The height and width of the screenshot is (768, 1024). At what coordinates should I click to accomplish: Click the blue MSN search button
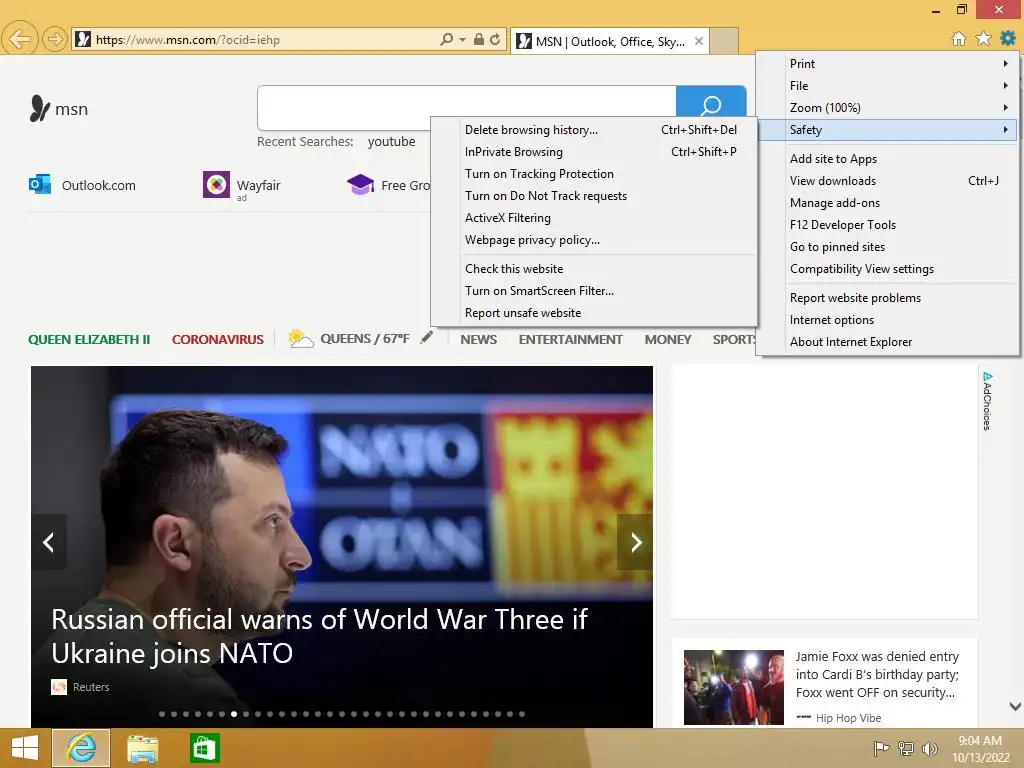coord(711,107)
